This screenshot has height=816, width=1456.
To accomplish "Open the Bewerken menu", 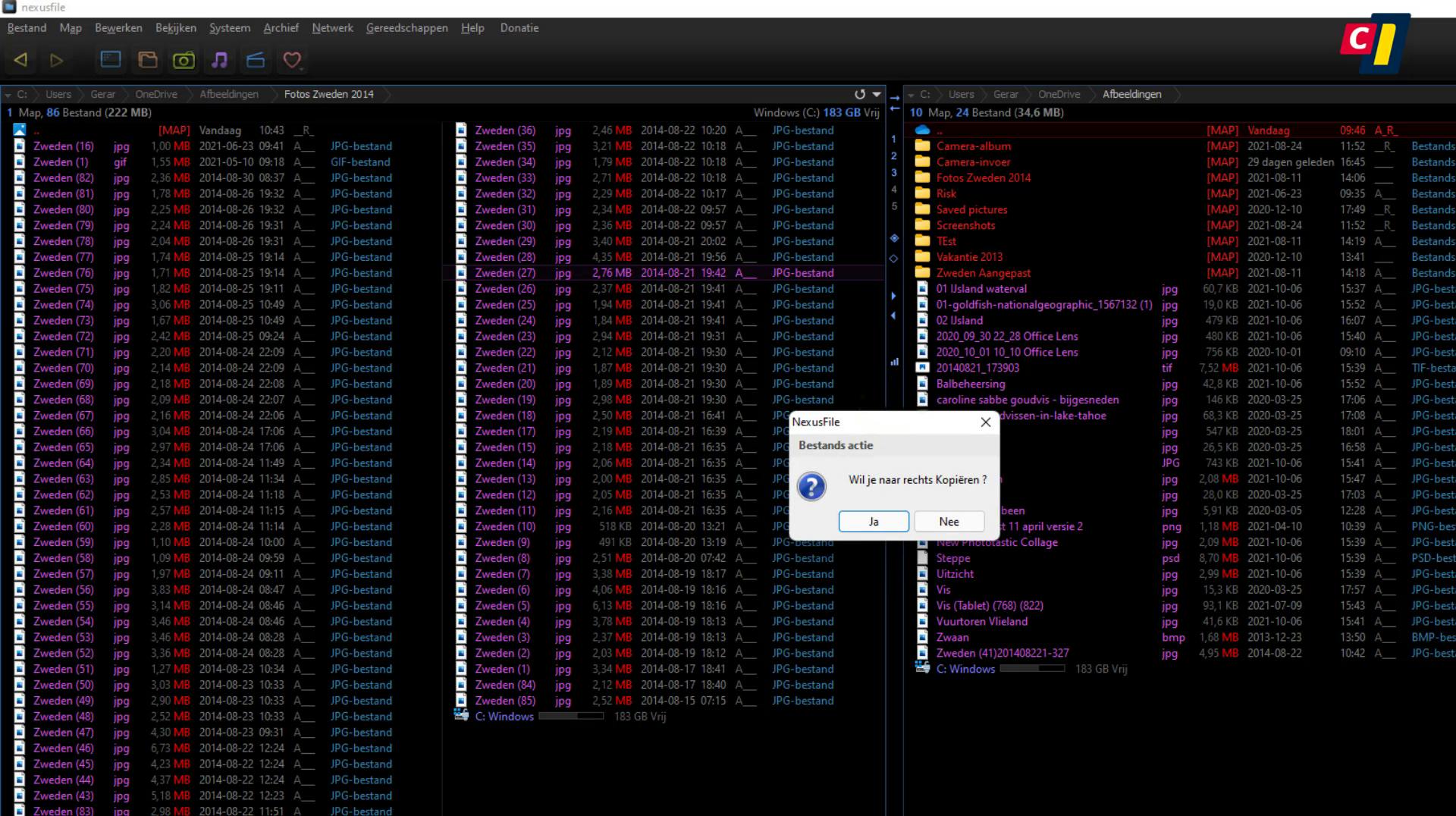I will pyautogui.click(x=118, y=28).
